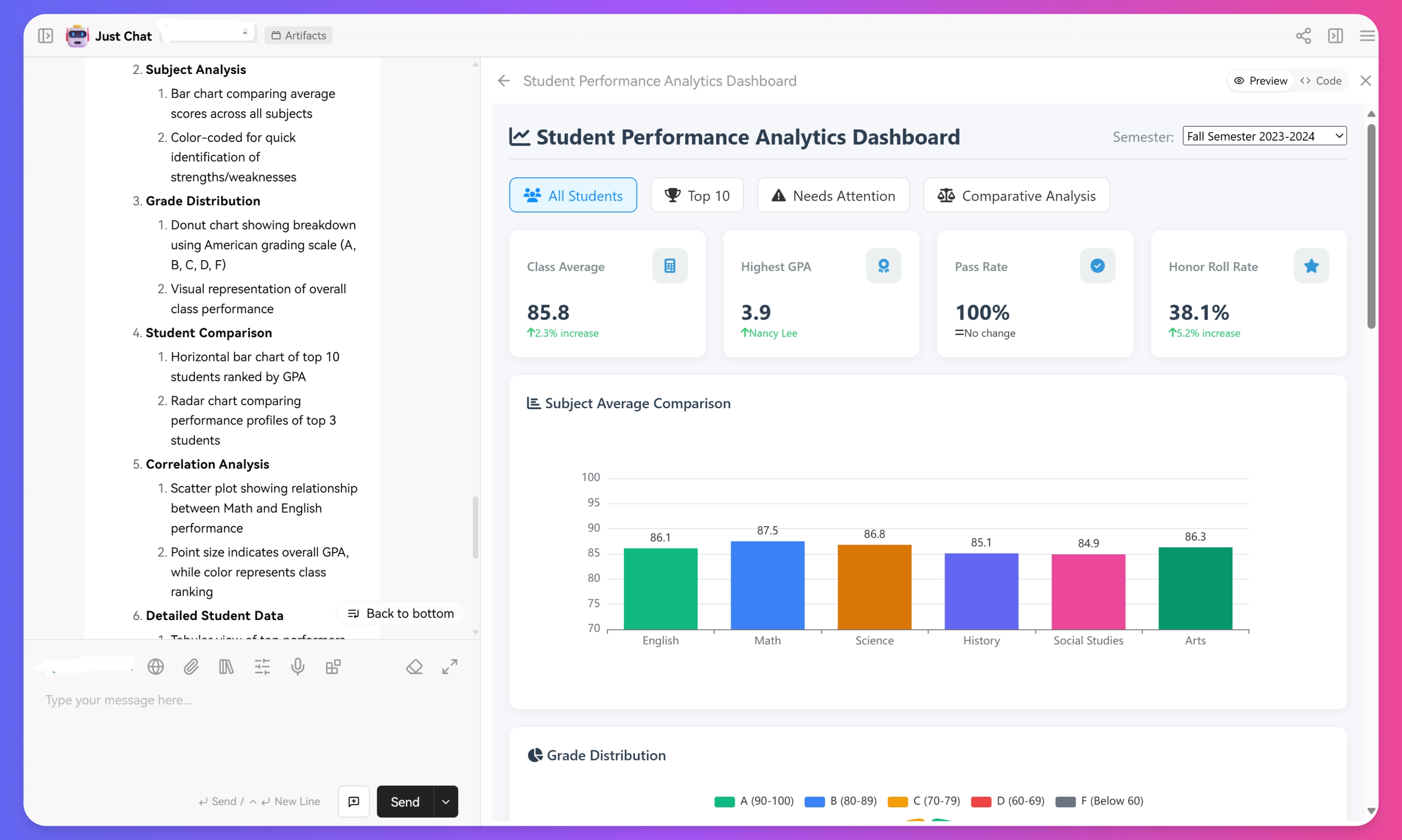Open the Artifacts button
Viewport: 1402px width, 840px height.
tap(298, 35)
